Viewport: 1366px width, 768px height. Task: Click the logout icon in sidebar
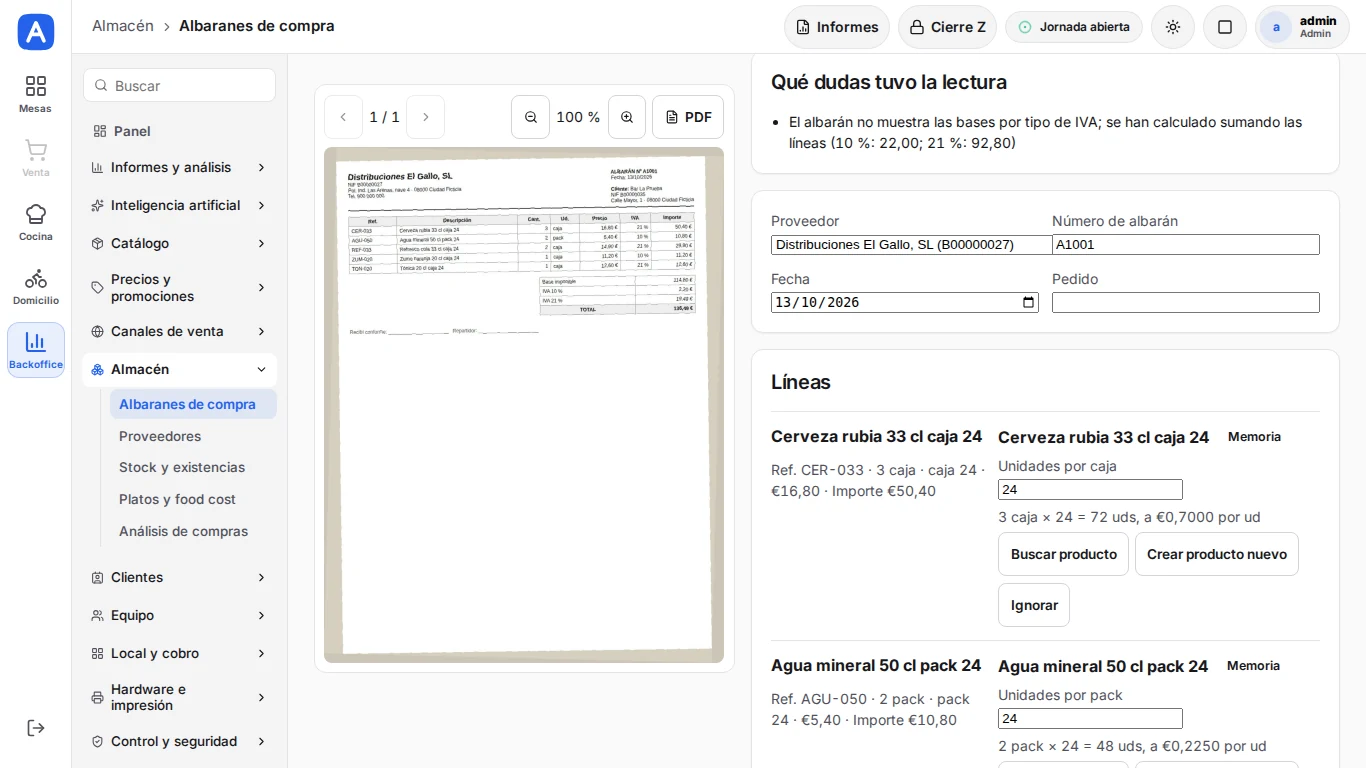tap(36, 728)
